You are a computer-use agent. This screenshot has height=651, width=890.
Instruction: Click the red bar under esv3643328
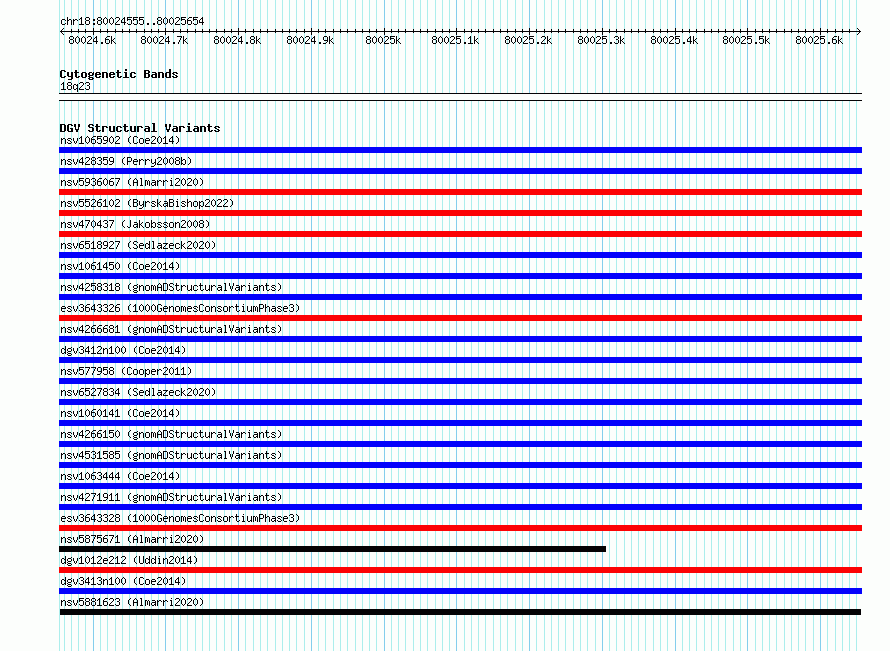tap(460, 528)
